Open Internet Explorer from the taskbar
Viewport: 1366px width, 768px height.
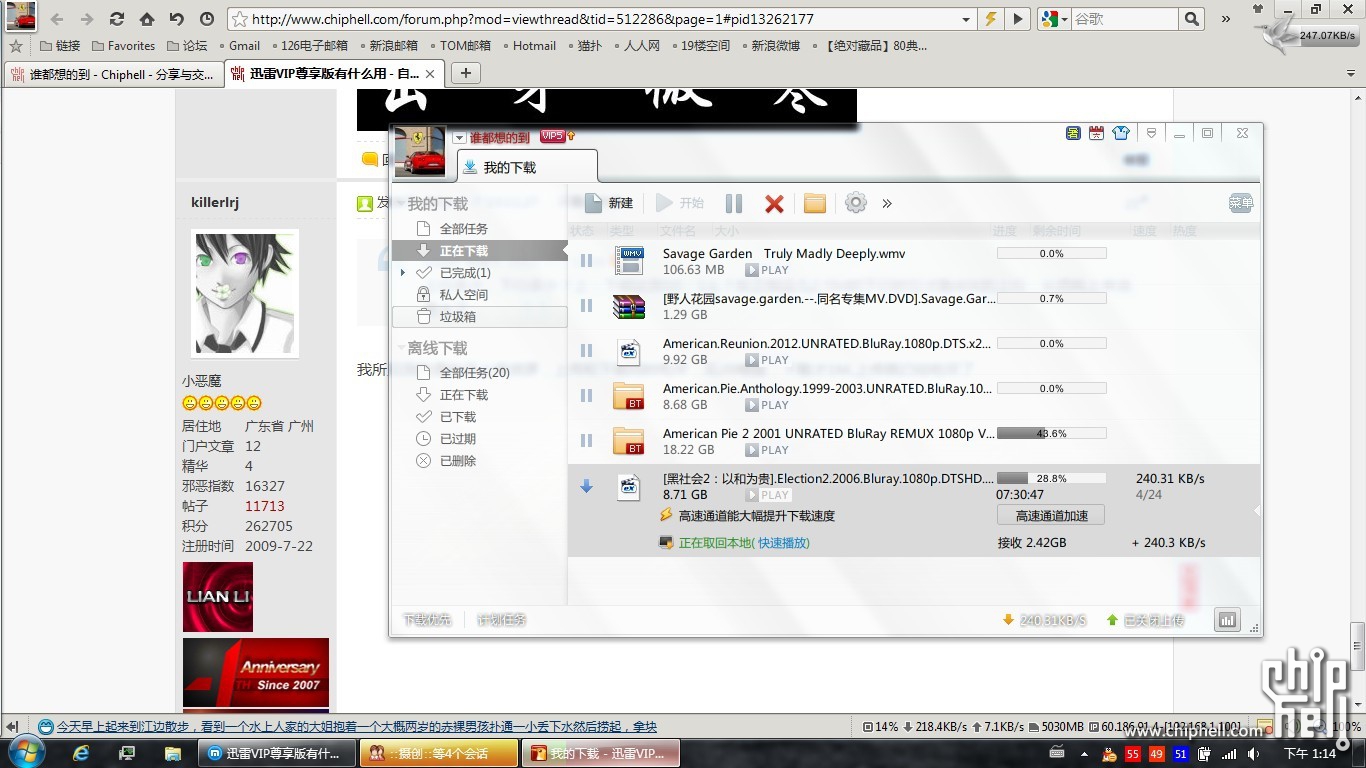coord(82,753)
